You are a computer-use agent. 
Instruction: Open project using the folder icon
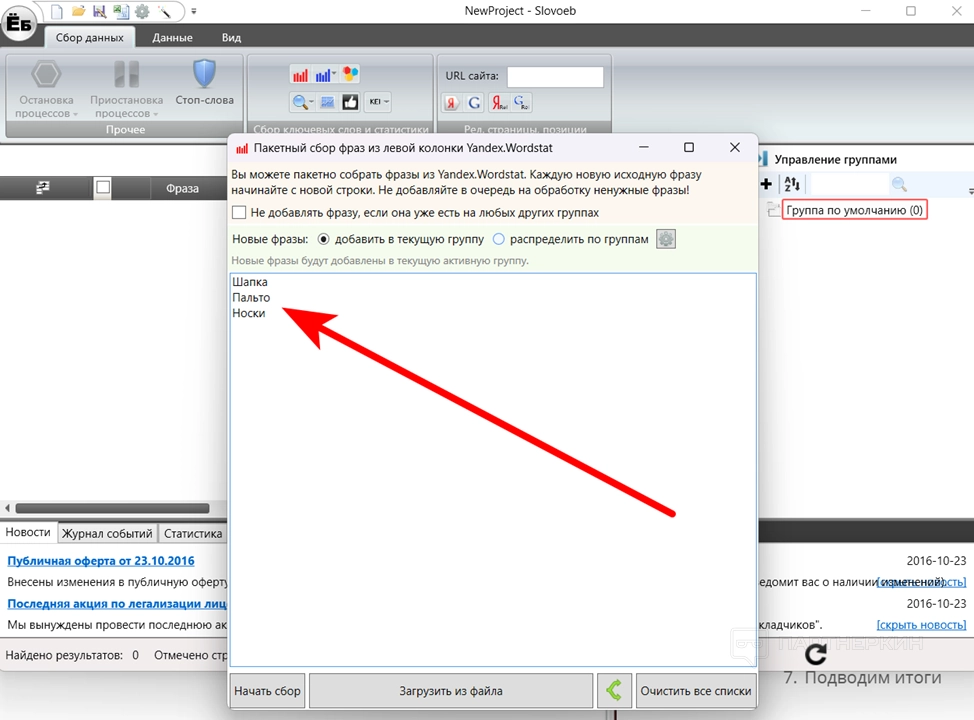click(x=78, y=11)
